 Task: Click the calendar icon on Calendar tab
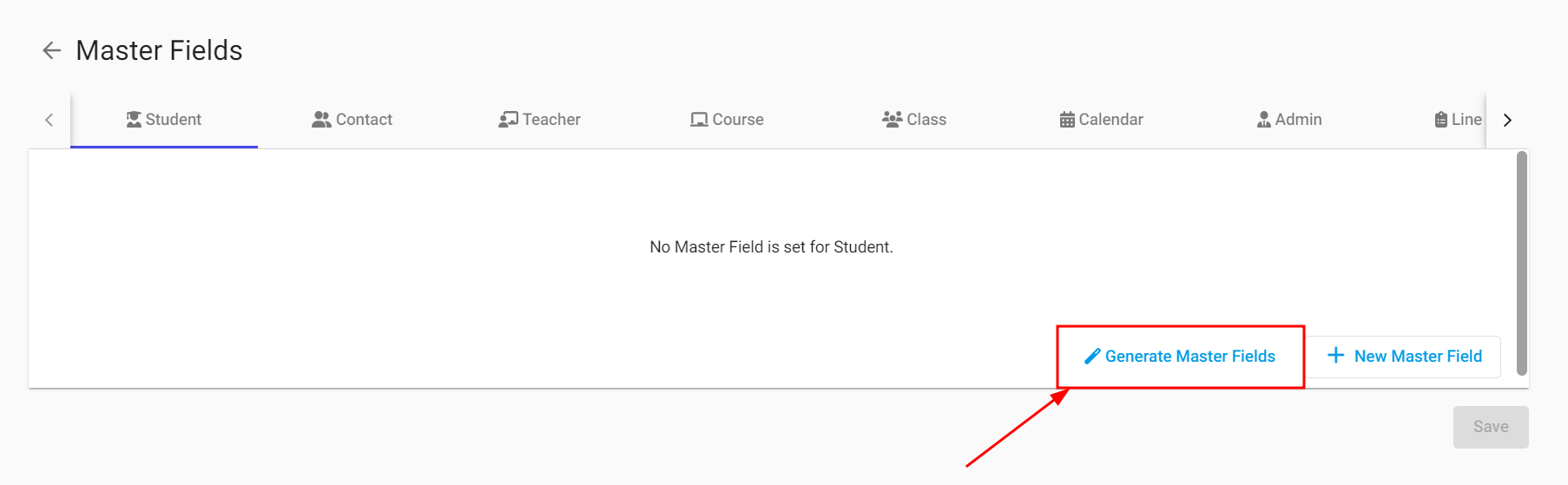[1067, 120]
